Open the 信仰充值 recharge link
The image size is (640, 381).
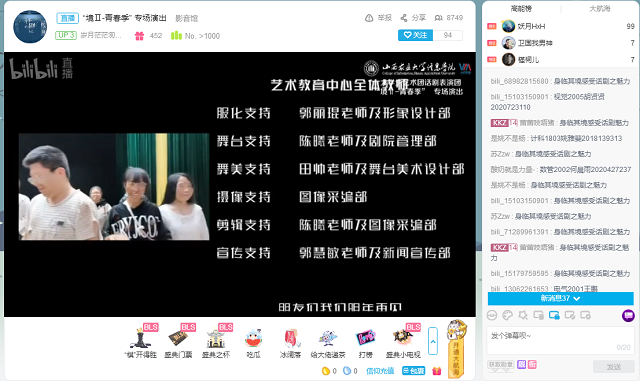tap(380, 371)
